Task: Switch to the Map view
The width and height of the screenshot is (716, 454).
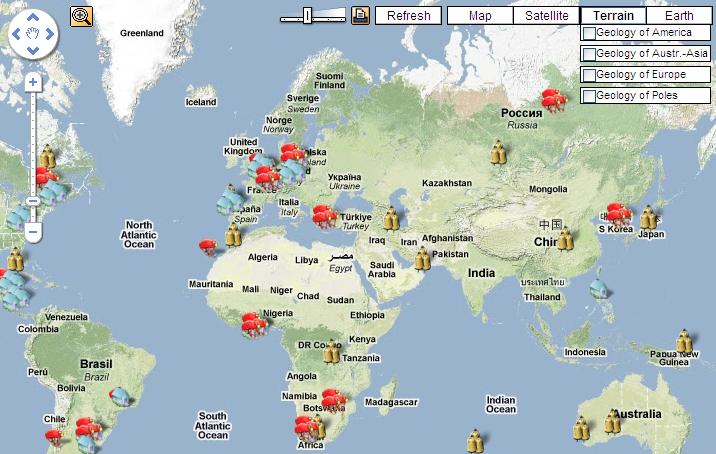Action: click(x=480, y=16)
